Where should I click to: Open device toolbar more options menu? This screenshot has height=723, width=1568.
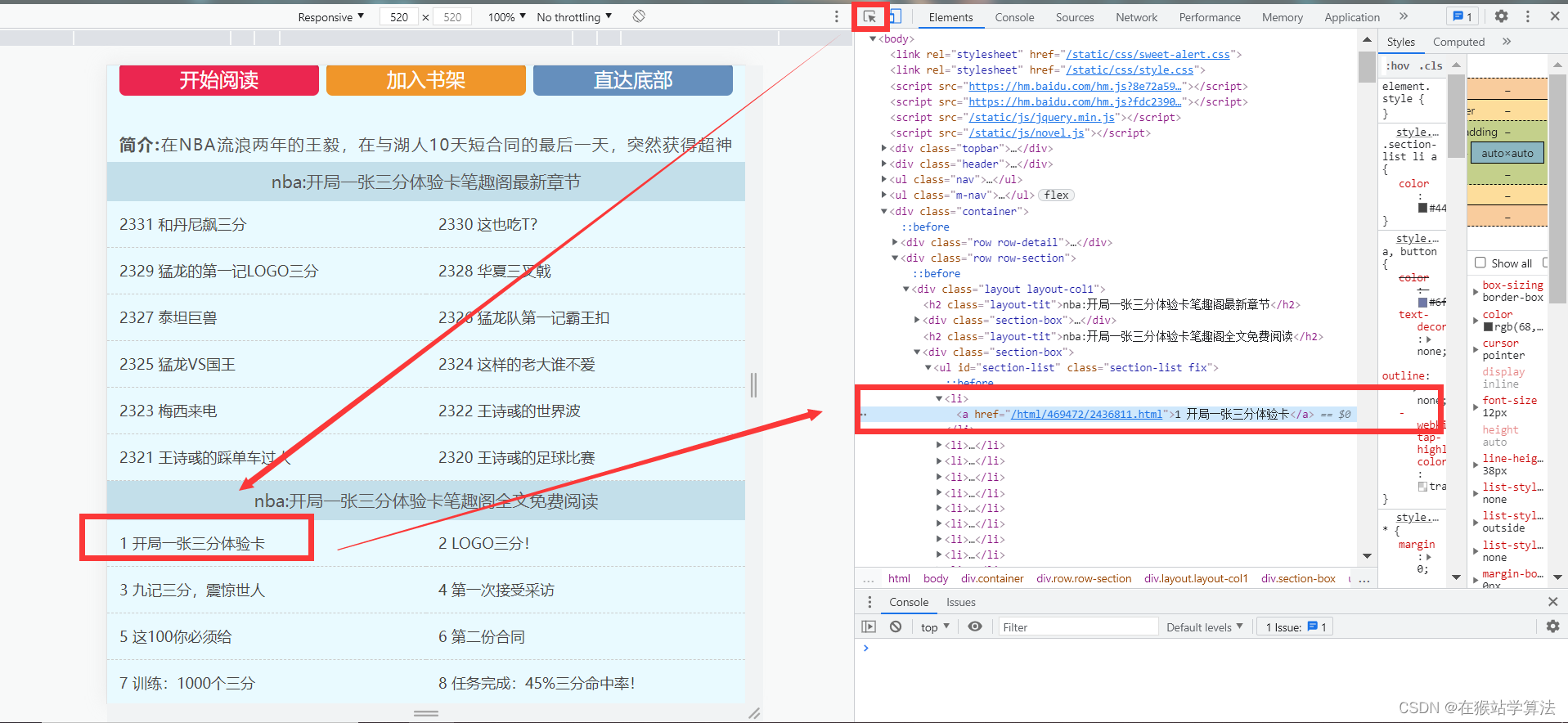click(x=836, y=16)
